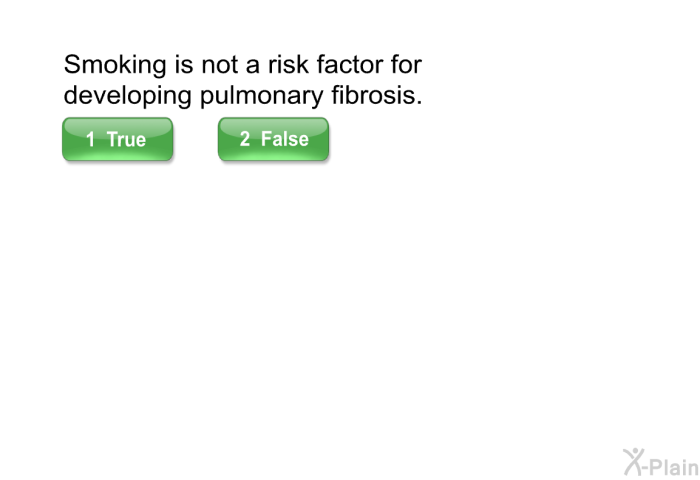Screen dimensions: 700x480
Task: Click the word "for" ending the first line
Action: click(x=406, y=67)
